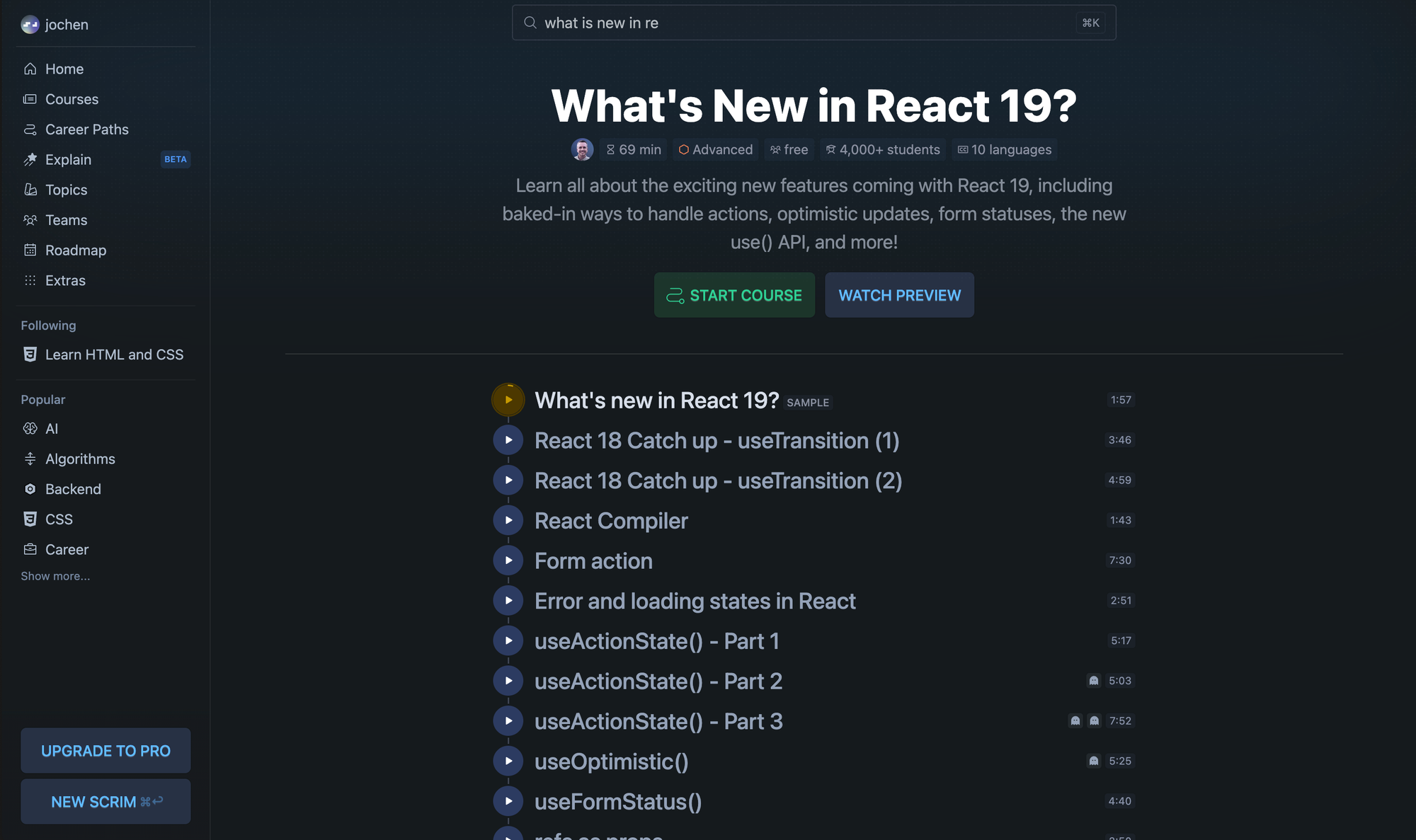The height and width of the screenshot is (840, 1416).
Task: Play the useOptimistic() lesson
Action: click(x=508, y=761)
